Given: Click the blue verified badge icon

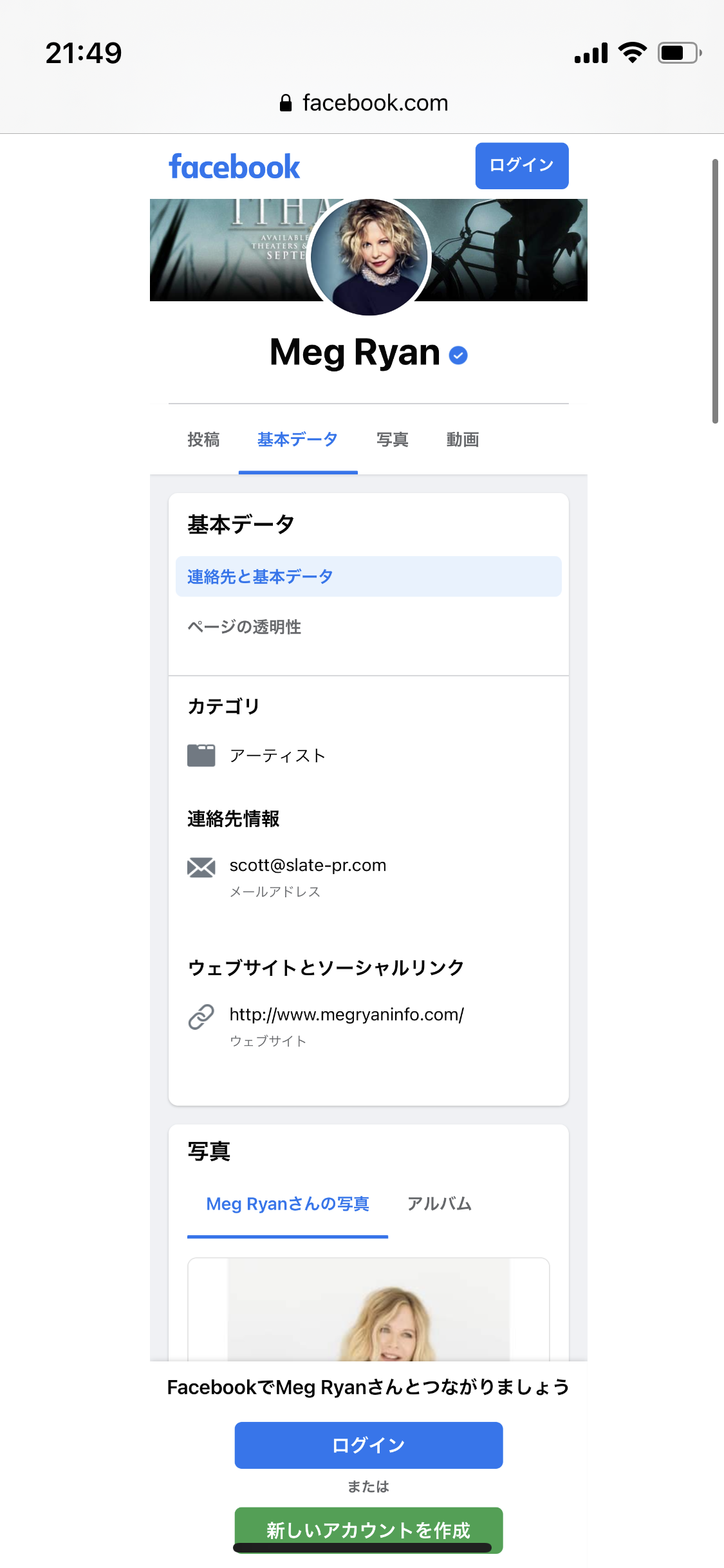Looking at the screenshot, I should coord(458,355).
